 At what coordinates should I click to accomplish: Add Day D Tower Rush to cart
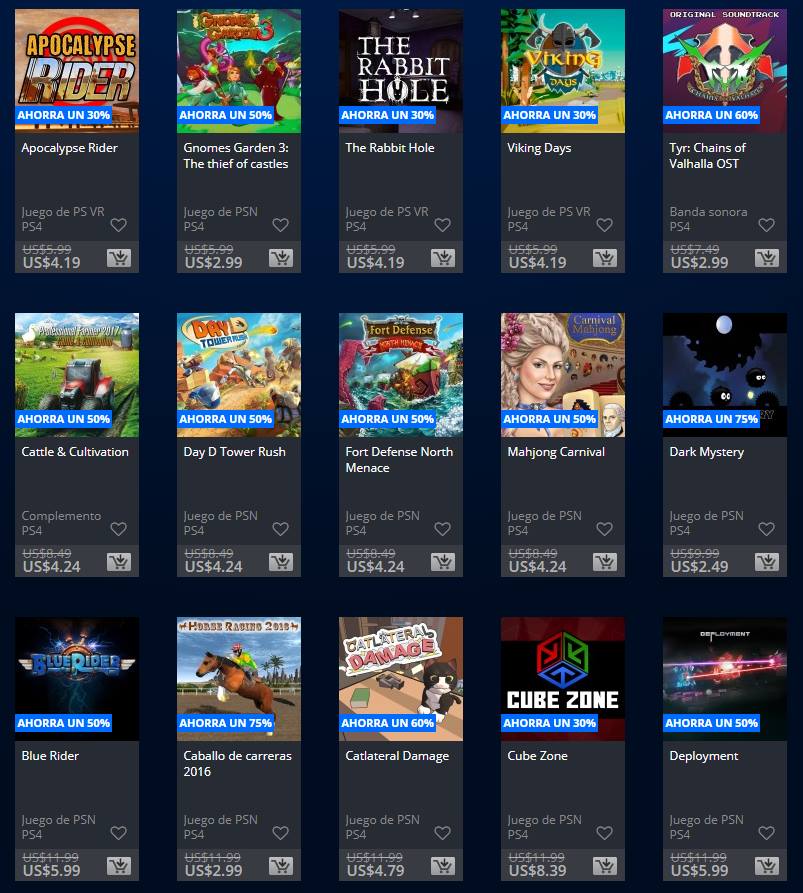point(281,563)
